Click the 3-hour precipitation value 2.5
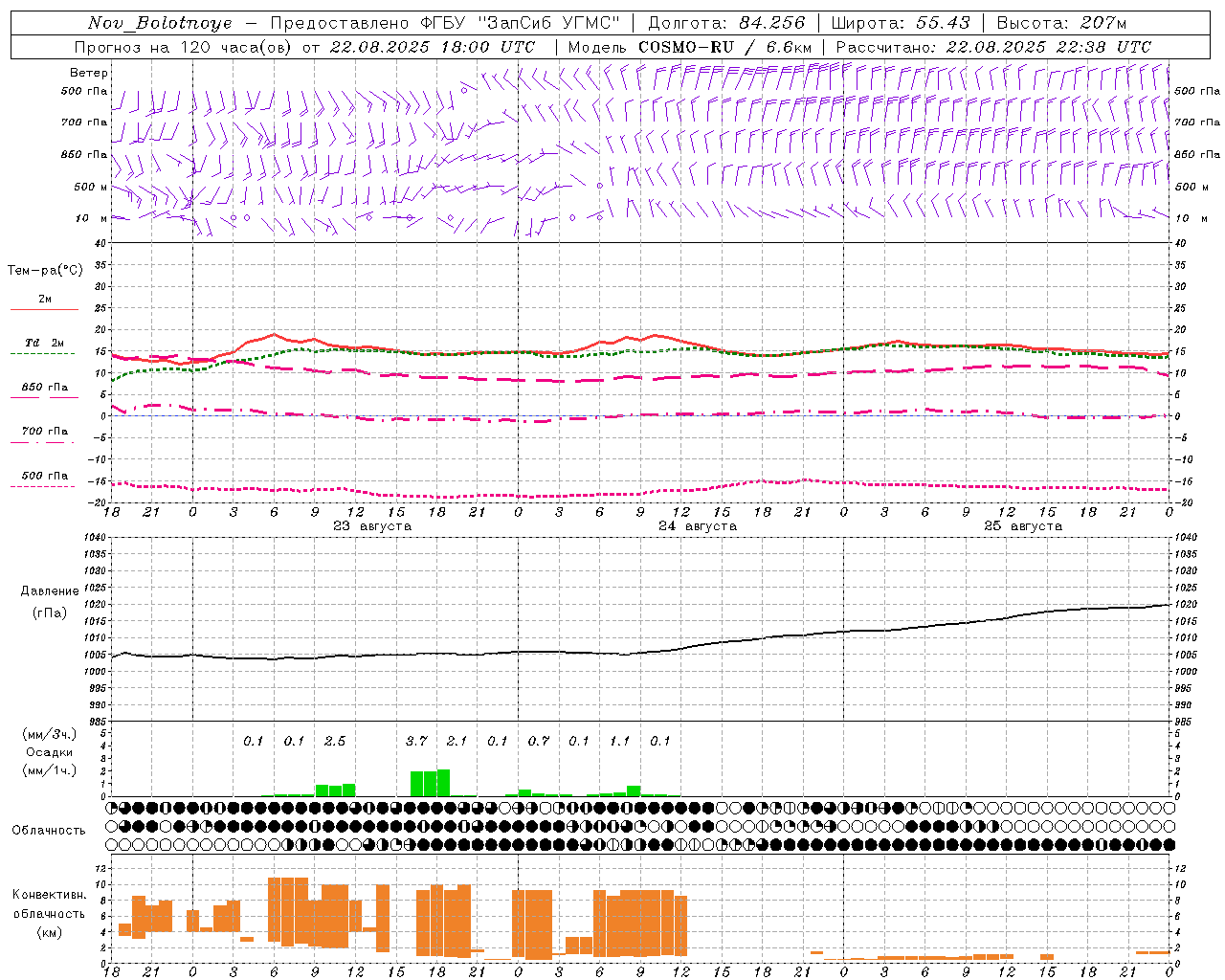 click(335, 741)
